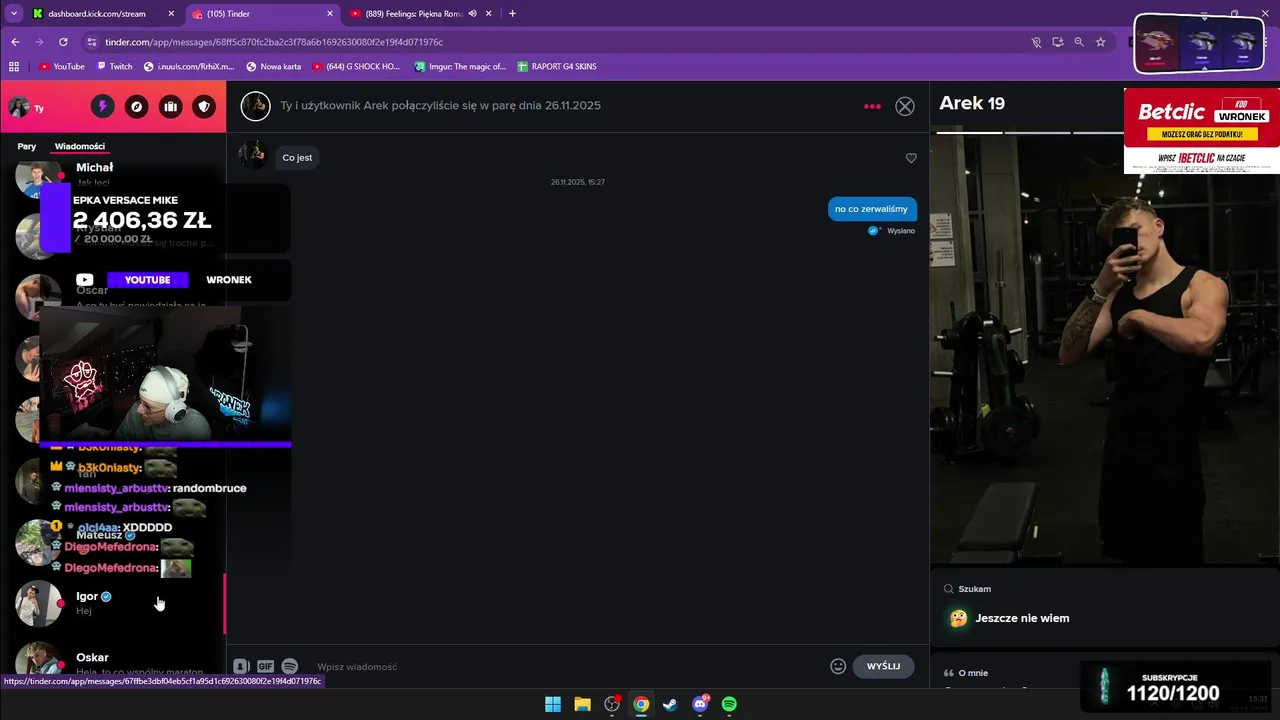Open the Tinder boost lightning icon
1280x720 pixels.
point(102,107)
